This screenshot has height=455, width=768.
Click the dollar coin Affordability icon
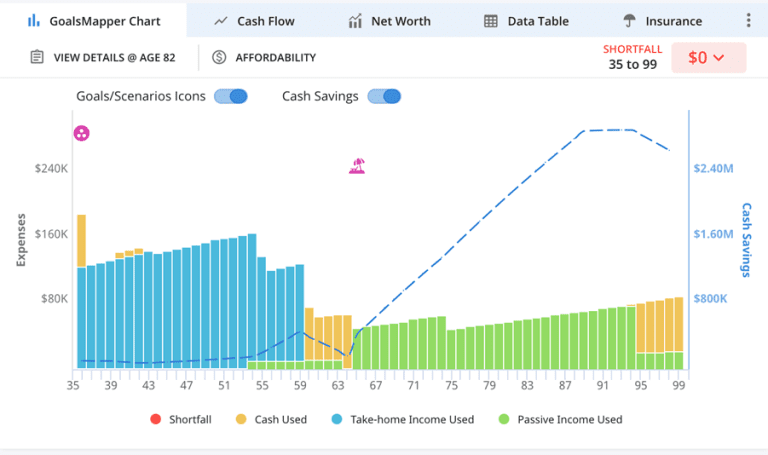pos(219,58)
